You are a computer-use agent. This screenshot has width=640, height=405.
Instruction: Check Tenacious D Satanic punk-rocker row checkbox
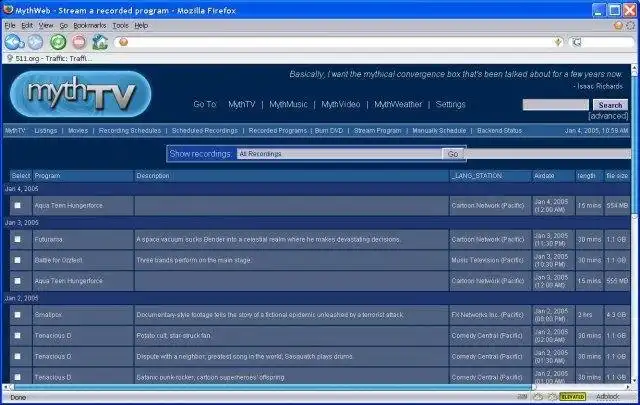pos(18,377)
